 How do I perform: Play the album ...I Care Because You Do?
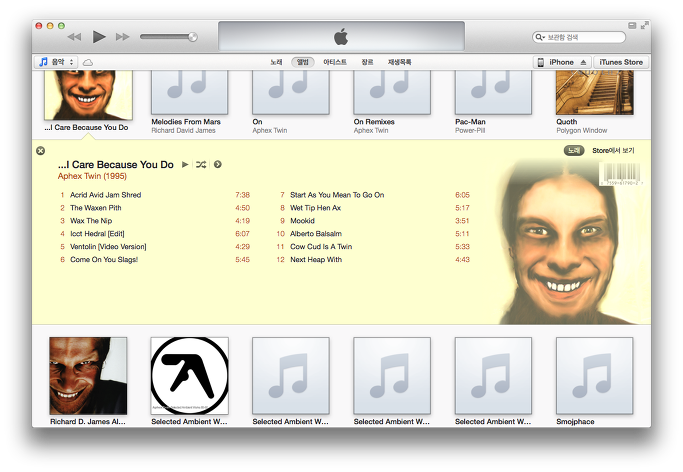(185, 165)
